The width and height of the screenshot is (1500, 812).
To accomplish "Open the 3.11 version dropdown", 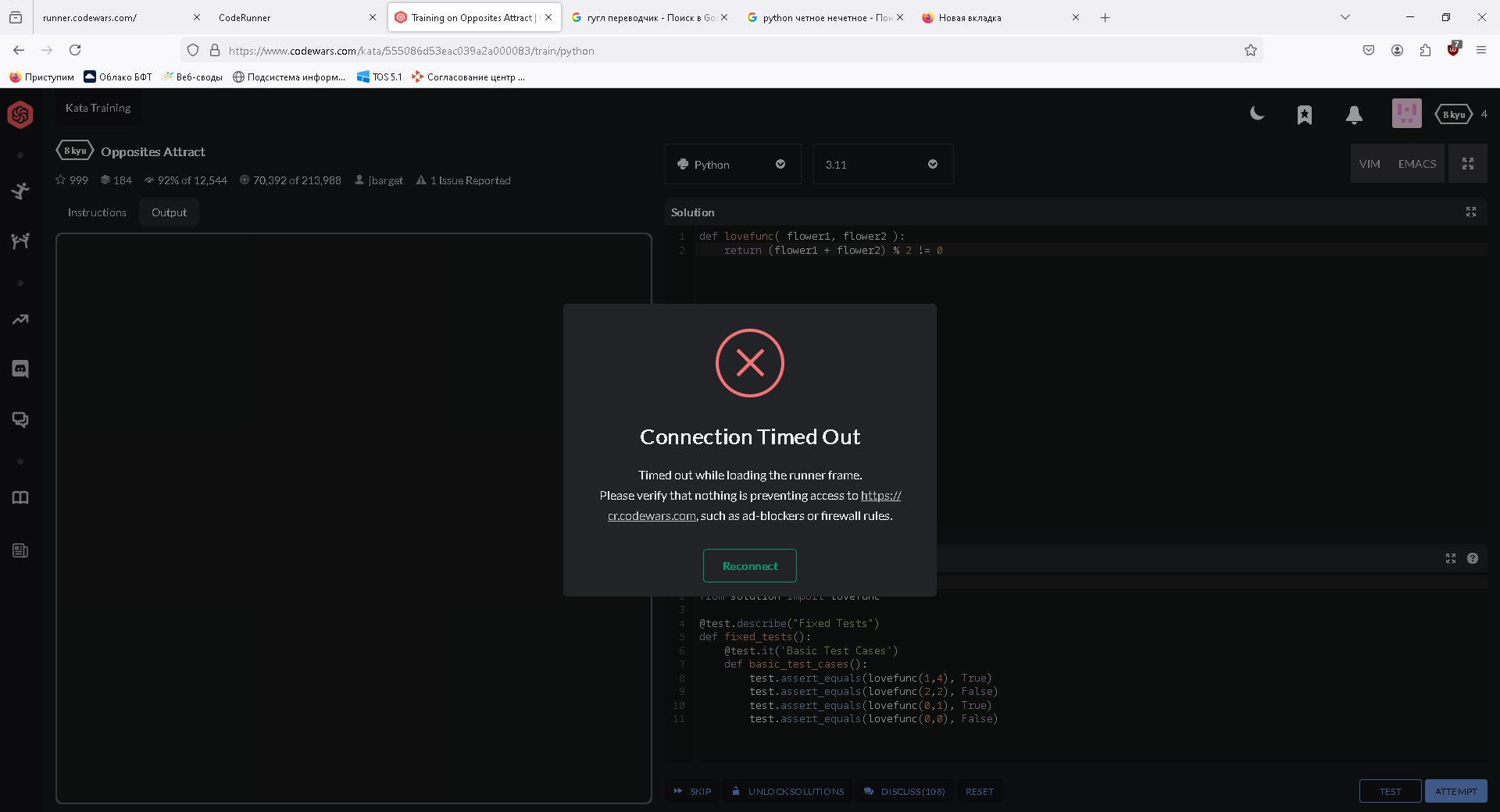I will point(882,165).
